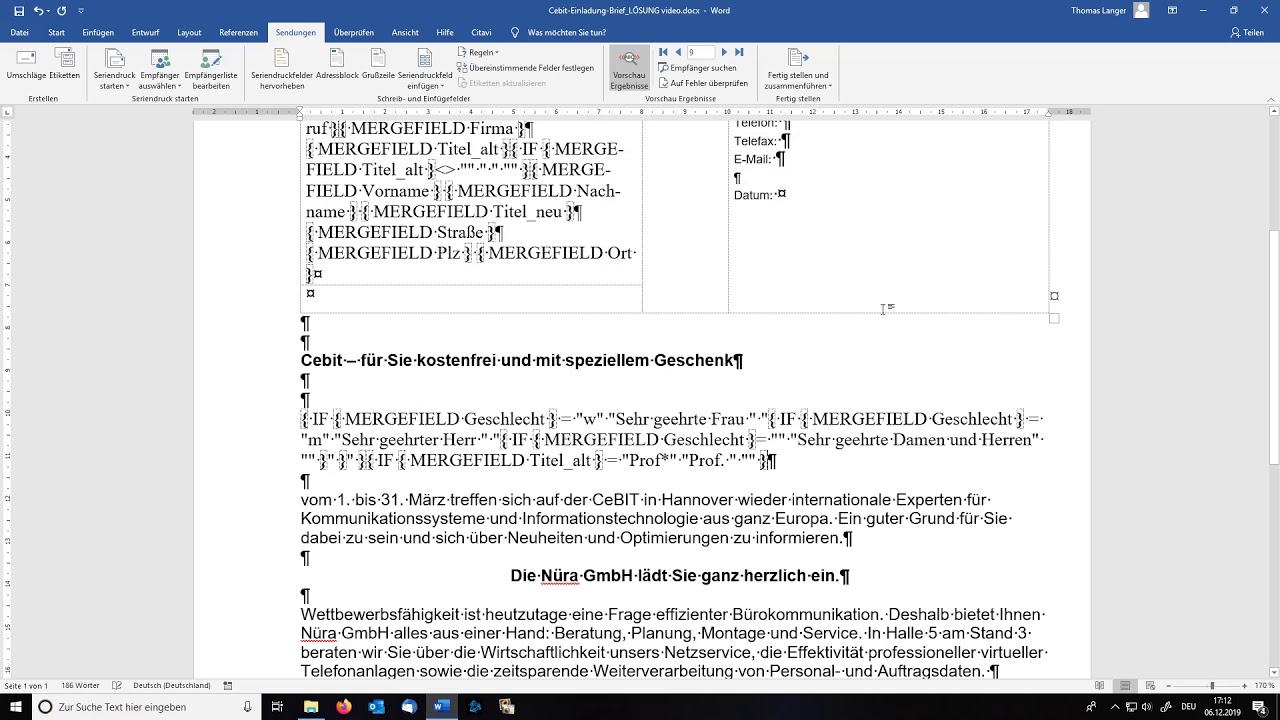
Task: Create envelopes with Umschläge
Action: pyautogui.click(x=25, y=64)
